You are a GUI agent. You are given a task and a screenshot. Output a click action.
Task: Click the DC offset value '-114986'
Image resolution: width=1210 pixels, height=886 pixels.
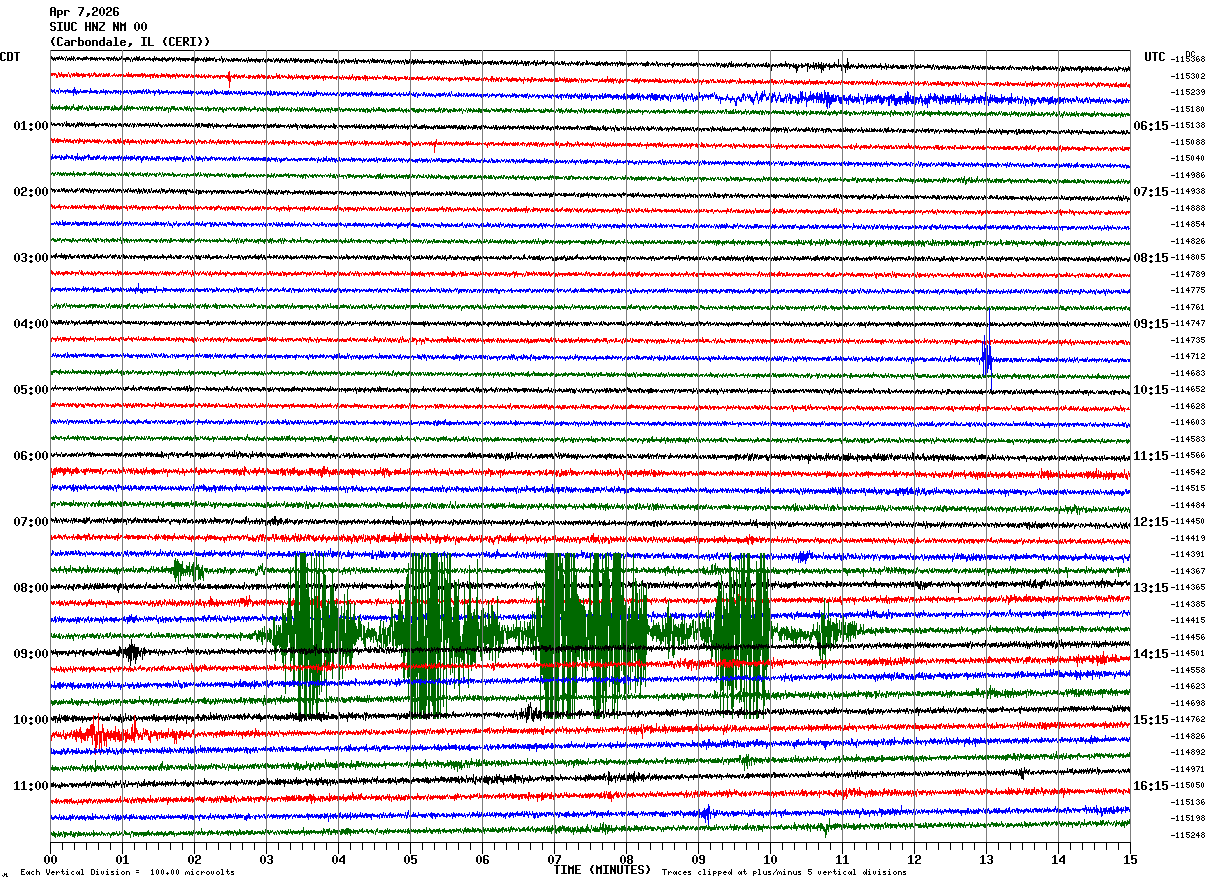(1188, 175)
